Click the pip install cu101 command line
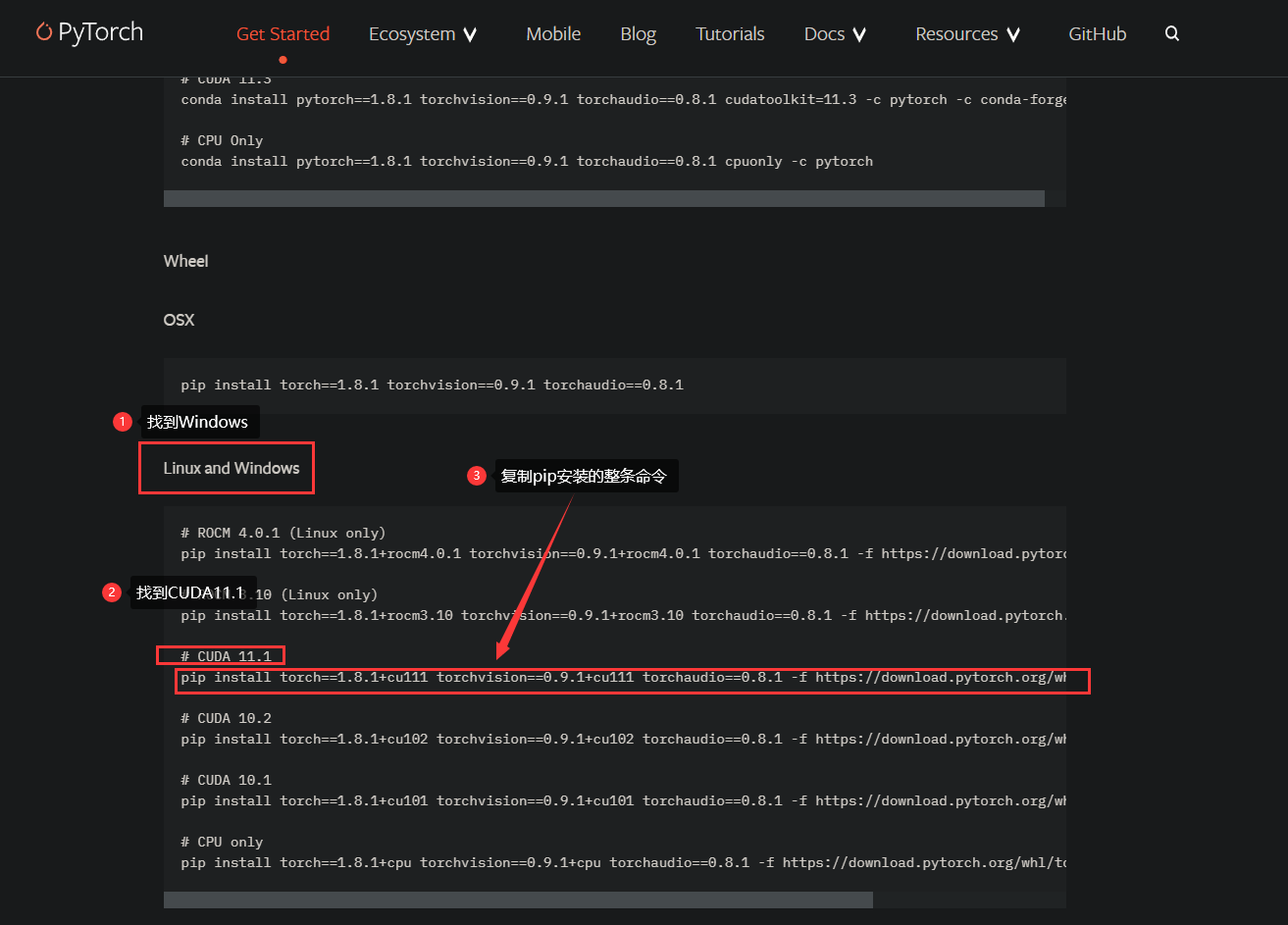 point(623,800)
